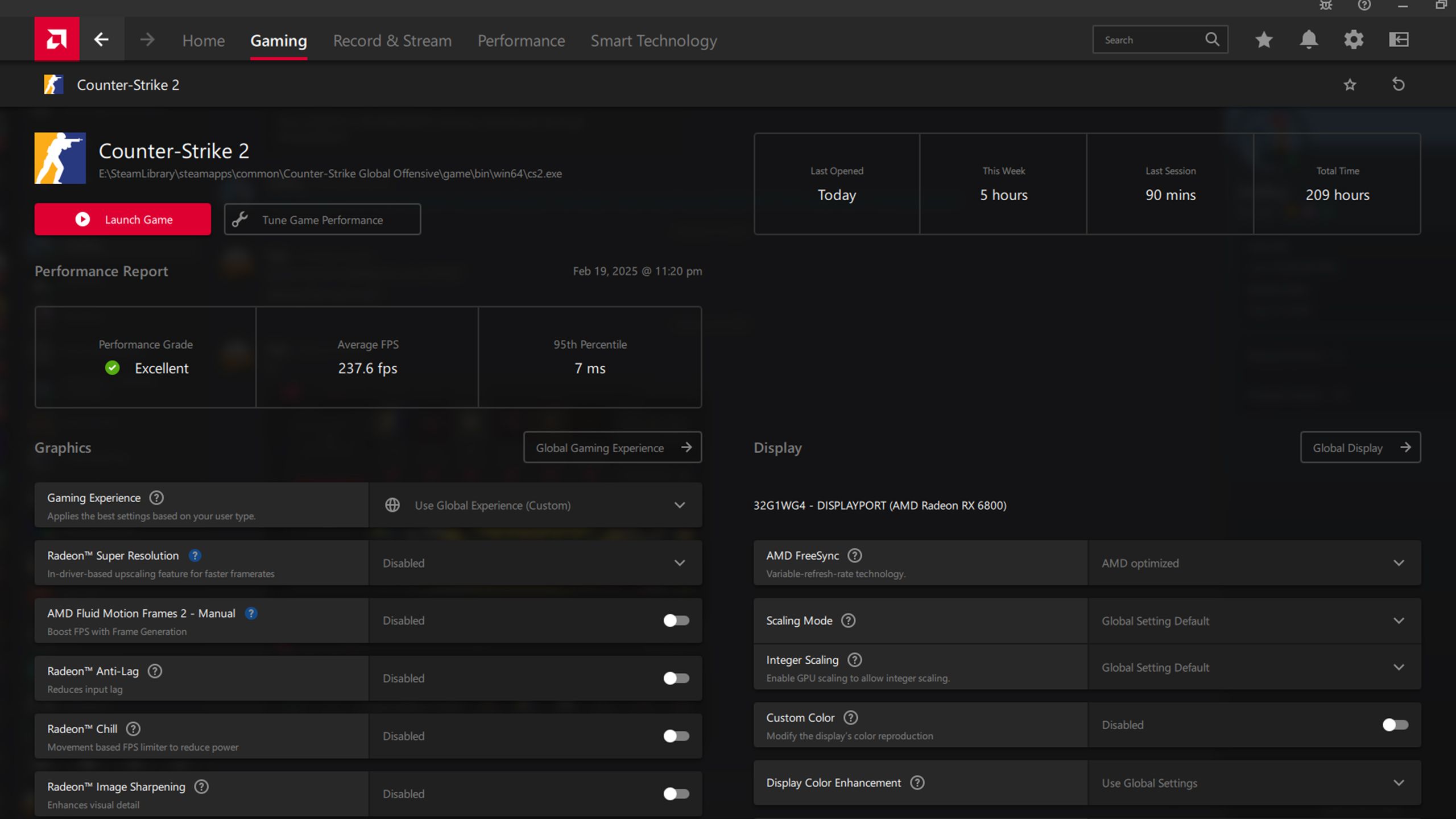This screenshot has width=1456, height=819.
Task: Click the AMD Adrenalin logo icon
Action: click(56, 39)
